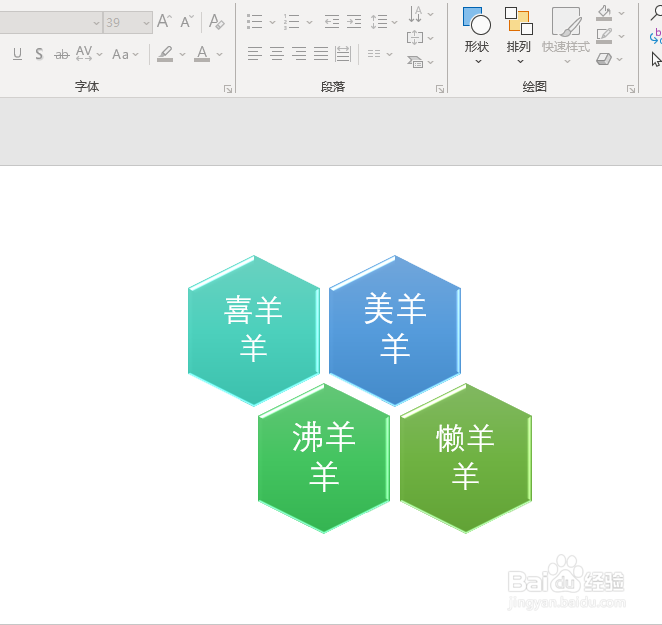Open 排列 arrange menu

tap(519, 35)
